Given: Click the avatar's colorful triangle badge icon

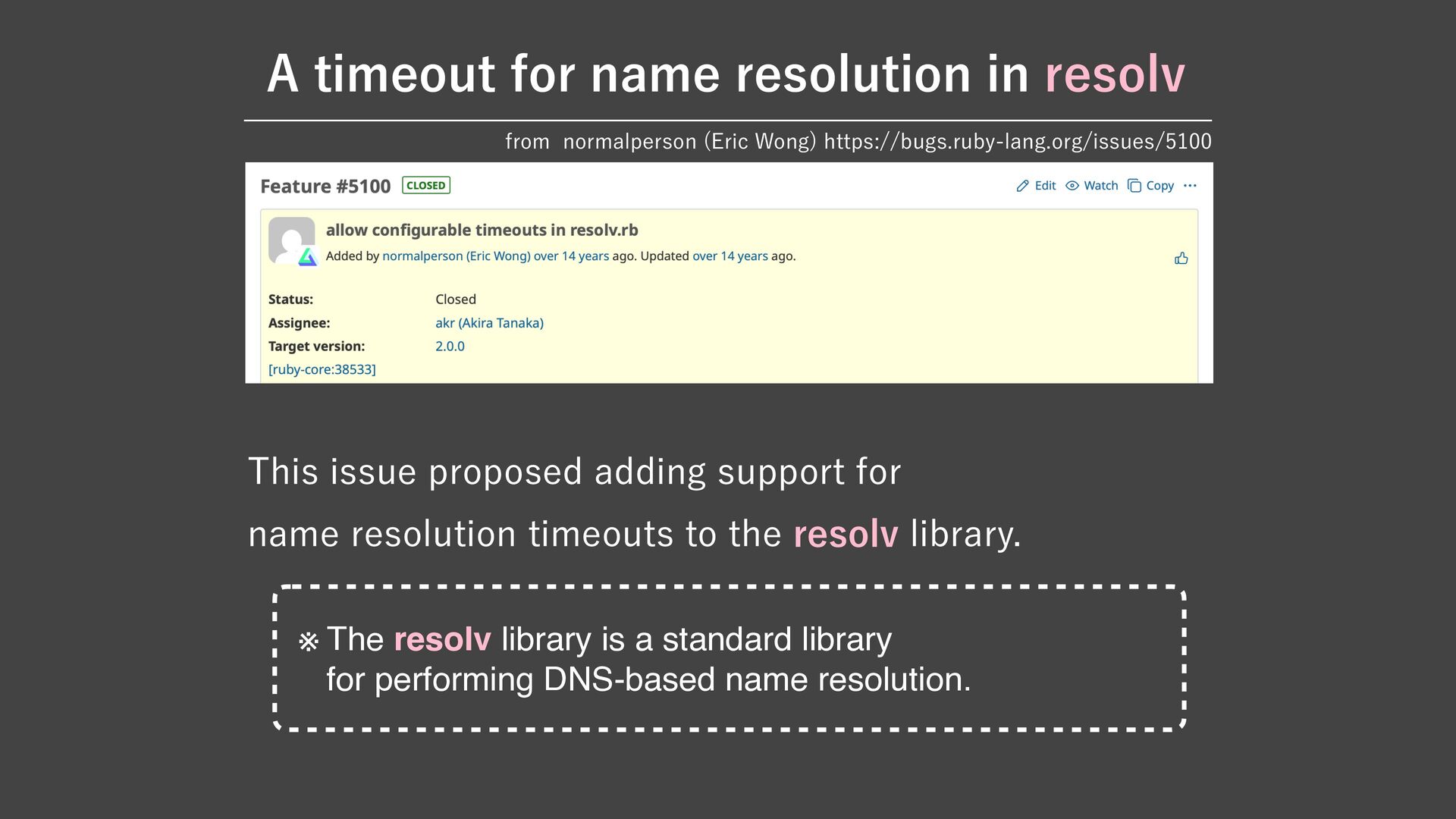Looking at the screenshot, I should pyautogui.click(x=307, y=258).
